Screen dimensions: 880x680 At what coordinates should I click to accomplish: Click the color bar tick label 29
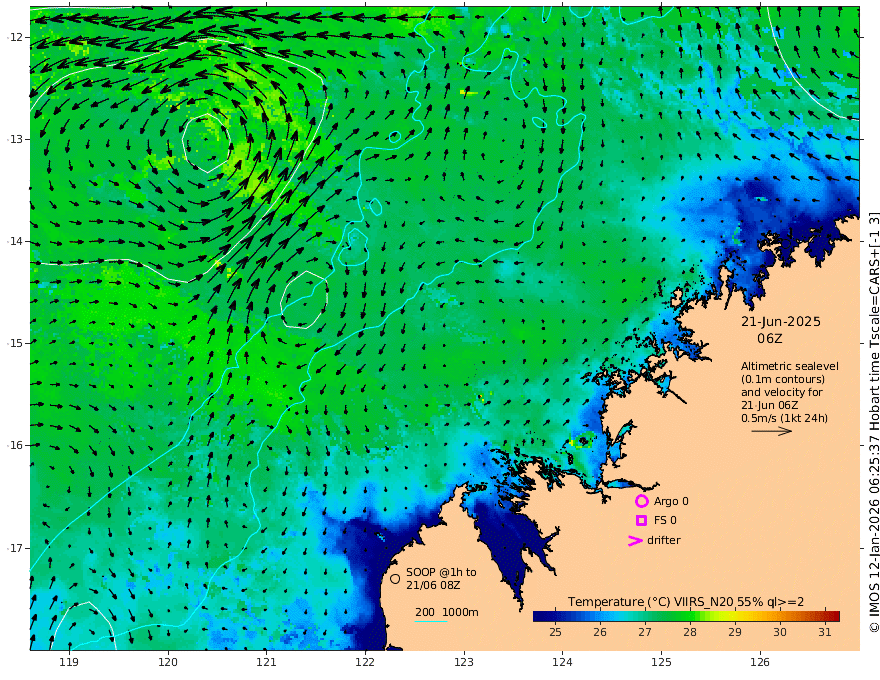point(735,632)
